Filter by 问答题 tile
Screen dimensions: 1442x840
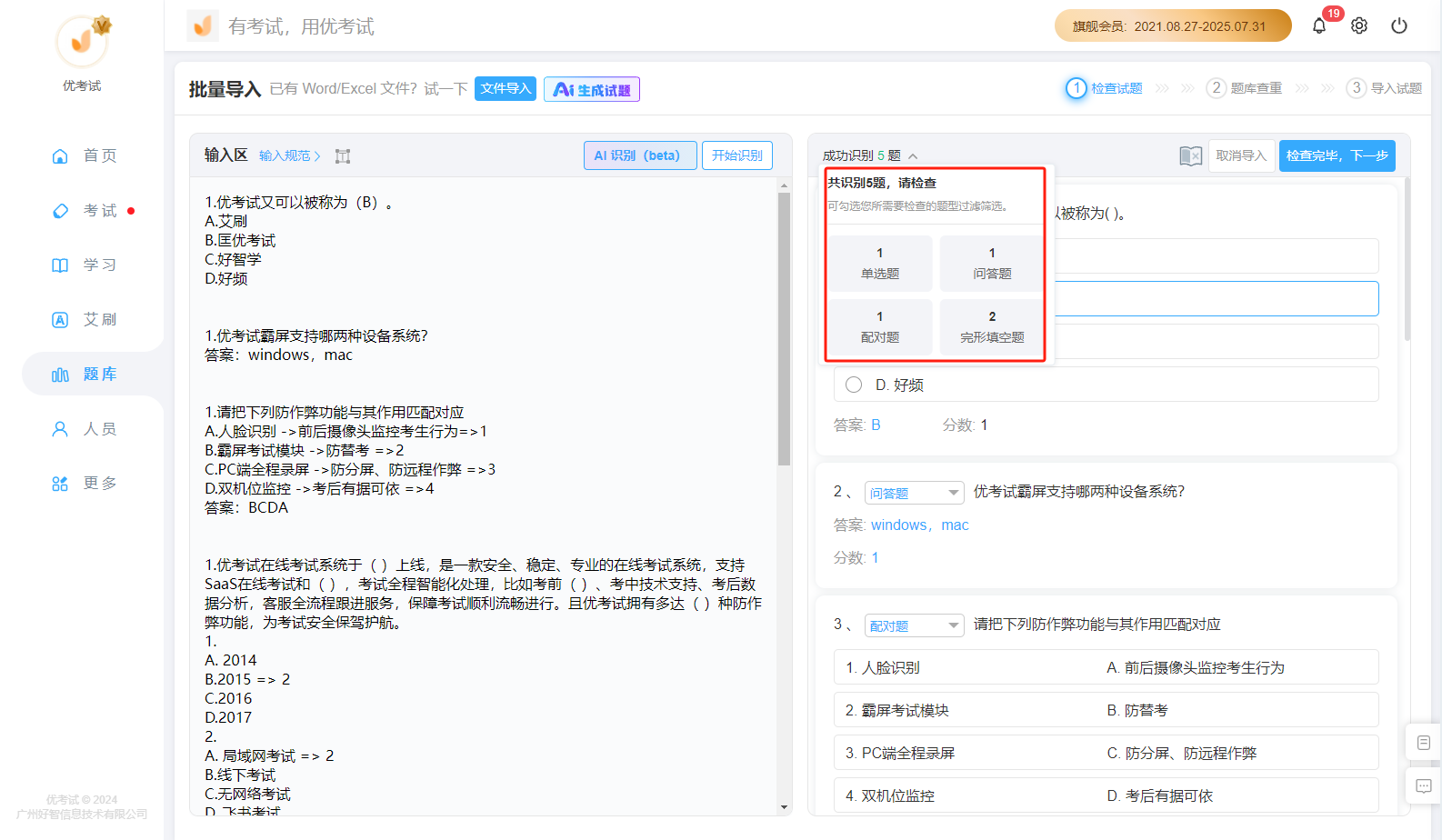[x=992, y=264]
